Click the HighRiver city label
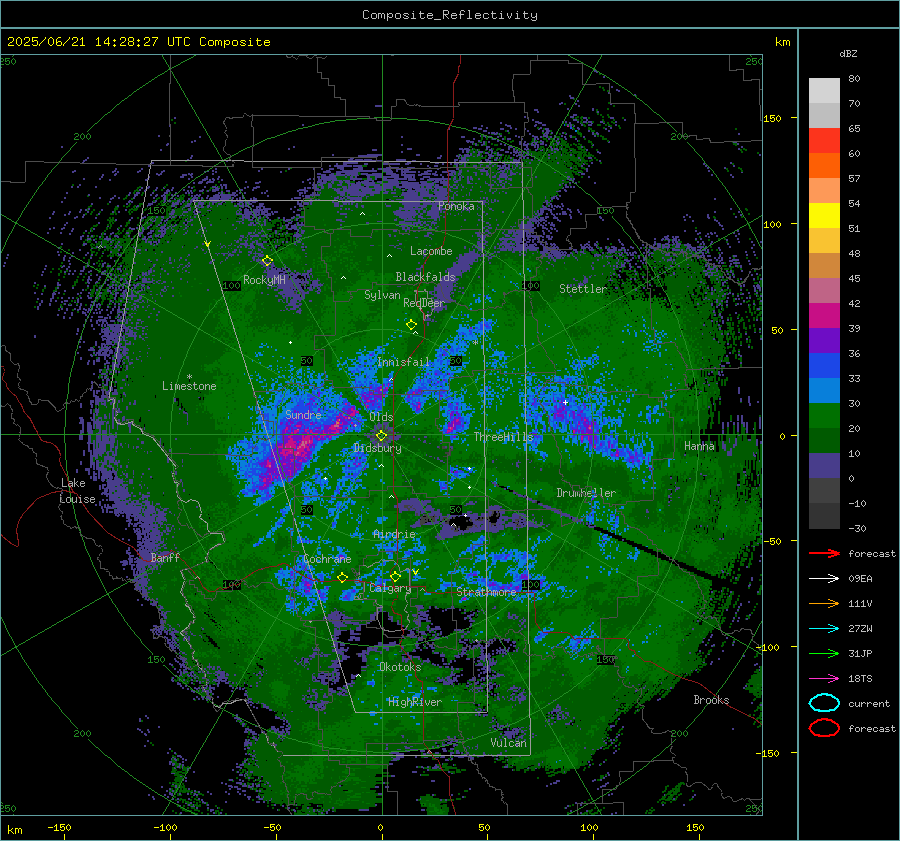 pos(415,702)
